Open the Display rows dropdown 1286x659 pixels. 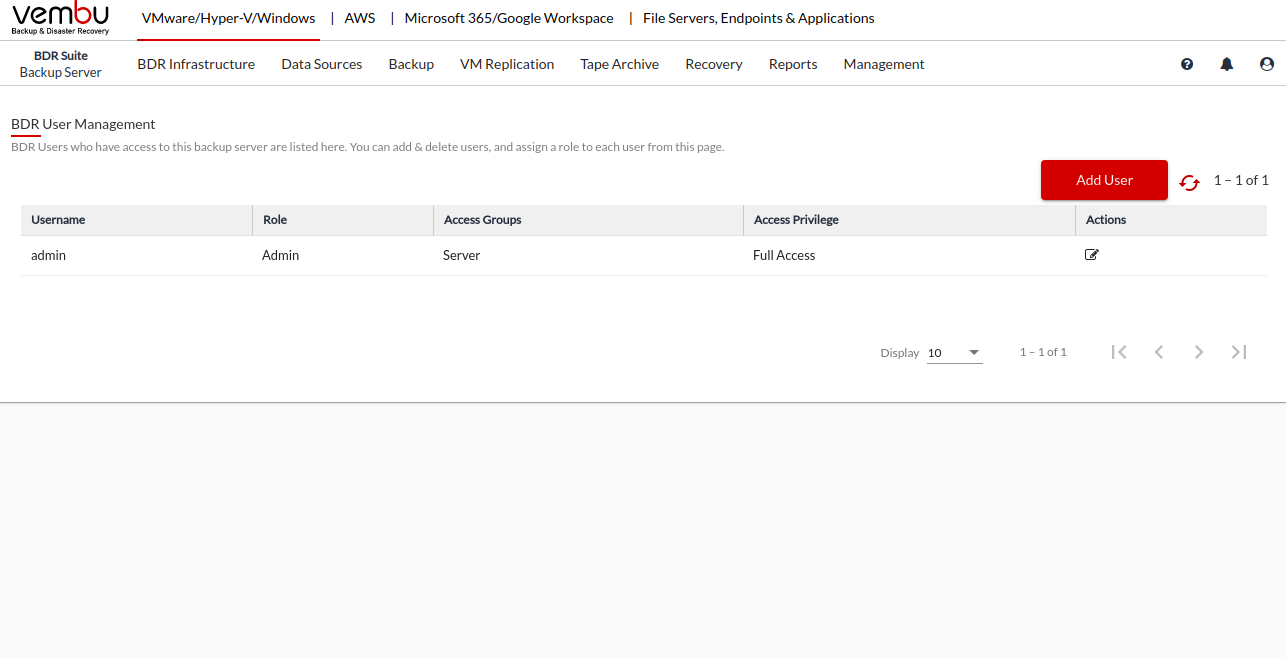(x=954, y=353)
